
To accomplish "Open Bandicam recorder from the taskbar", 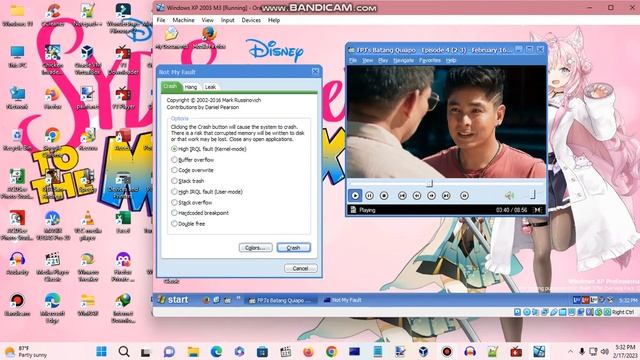I will click(x=447, y=351).
